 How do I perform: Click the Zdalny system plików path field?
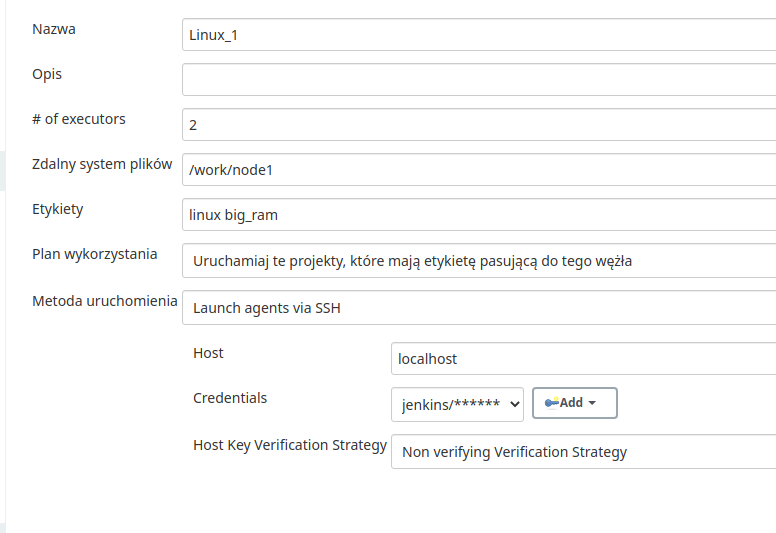pos(479,169)
